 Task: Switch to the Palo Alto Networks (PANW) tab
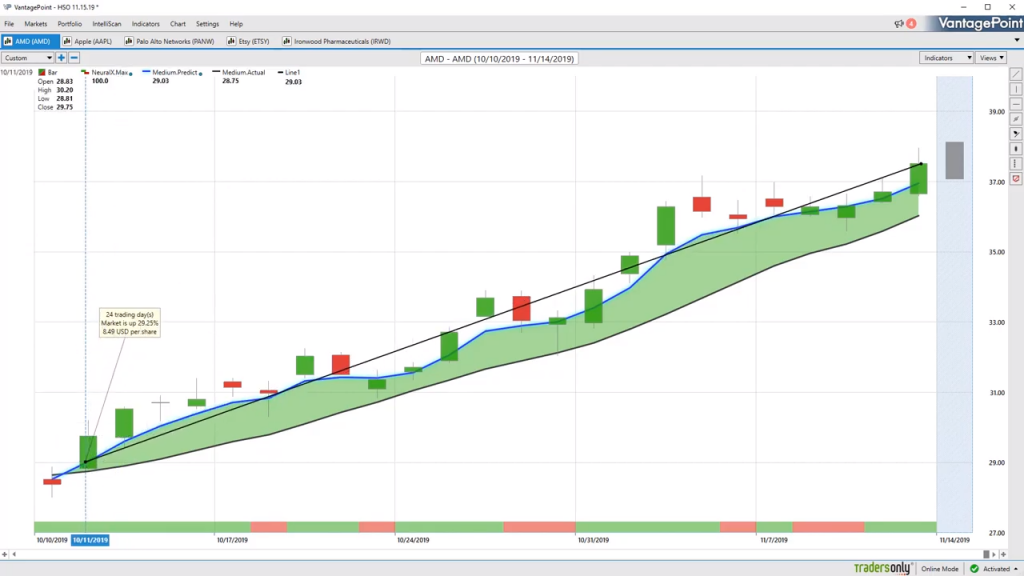point(170,41)
